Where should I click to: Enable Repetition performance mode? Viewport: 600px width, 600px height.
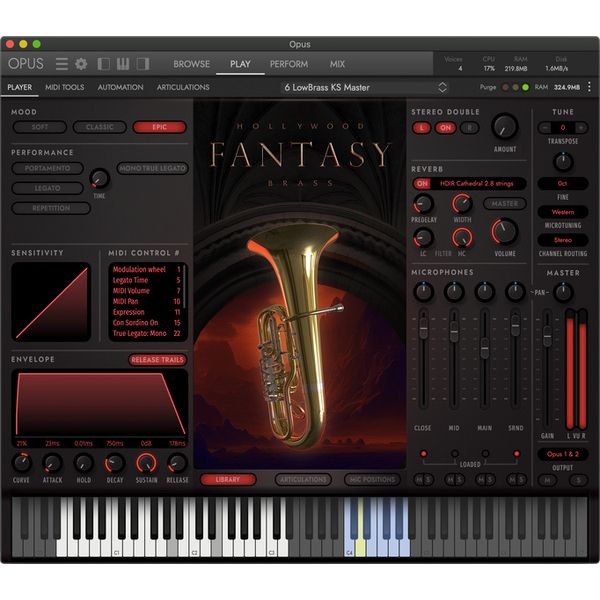[x=51, y=208]
